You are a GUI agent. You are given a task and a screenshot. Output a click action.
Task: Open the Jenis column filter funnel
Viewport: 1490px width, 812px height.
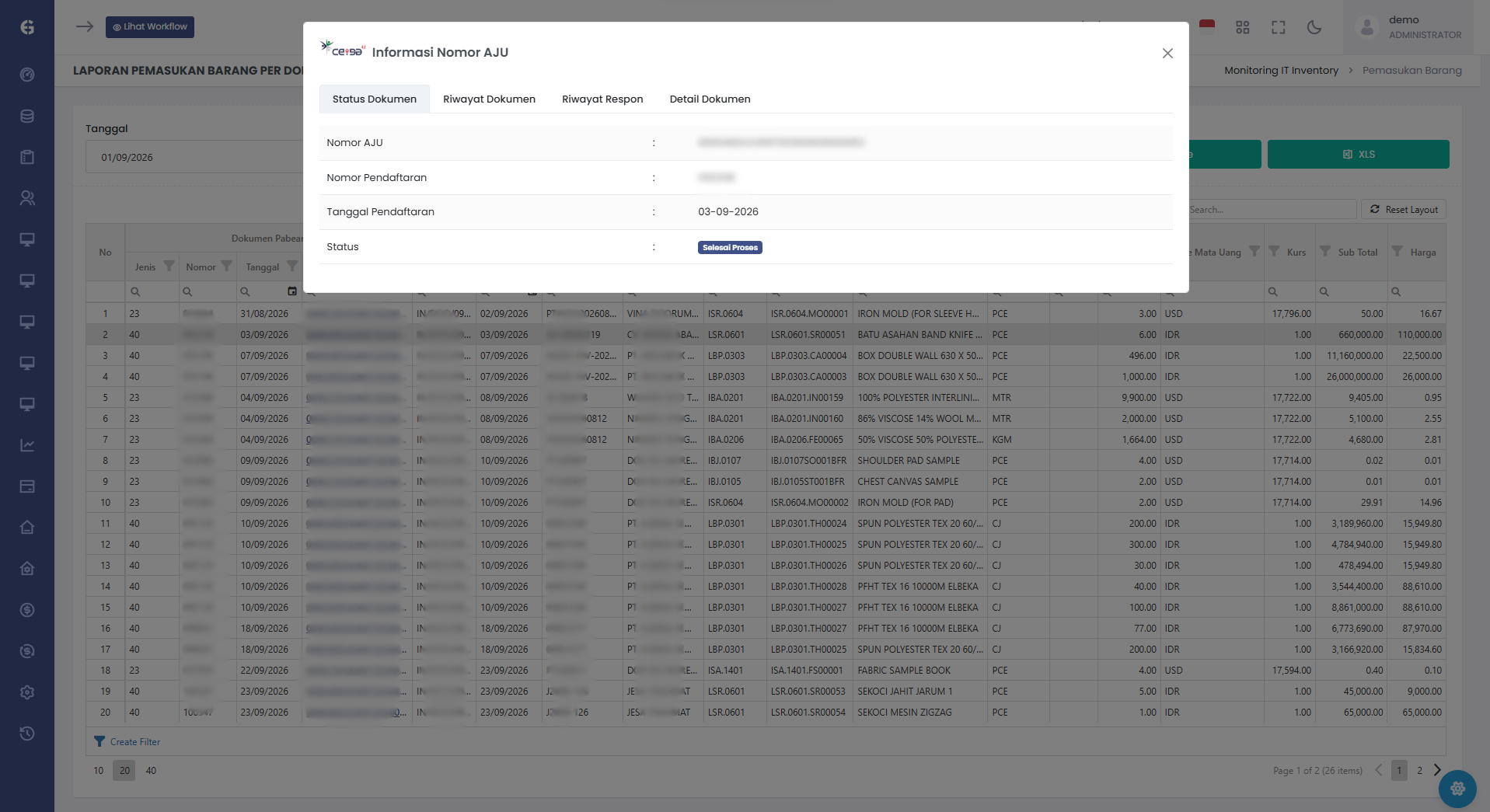coord(169,266)
